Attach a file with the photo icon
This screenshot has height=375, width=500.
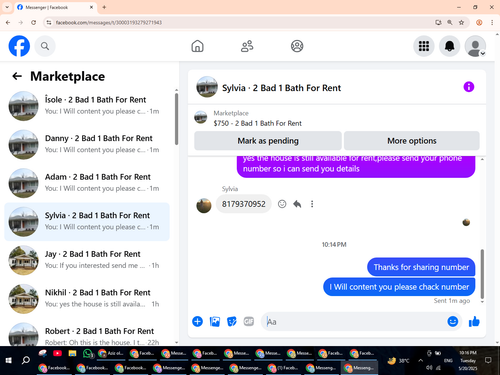(215, 322)
